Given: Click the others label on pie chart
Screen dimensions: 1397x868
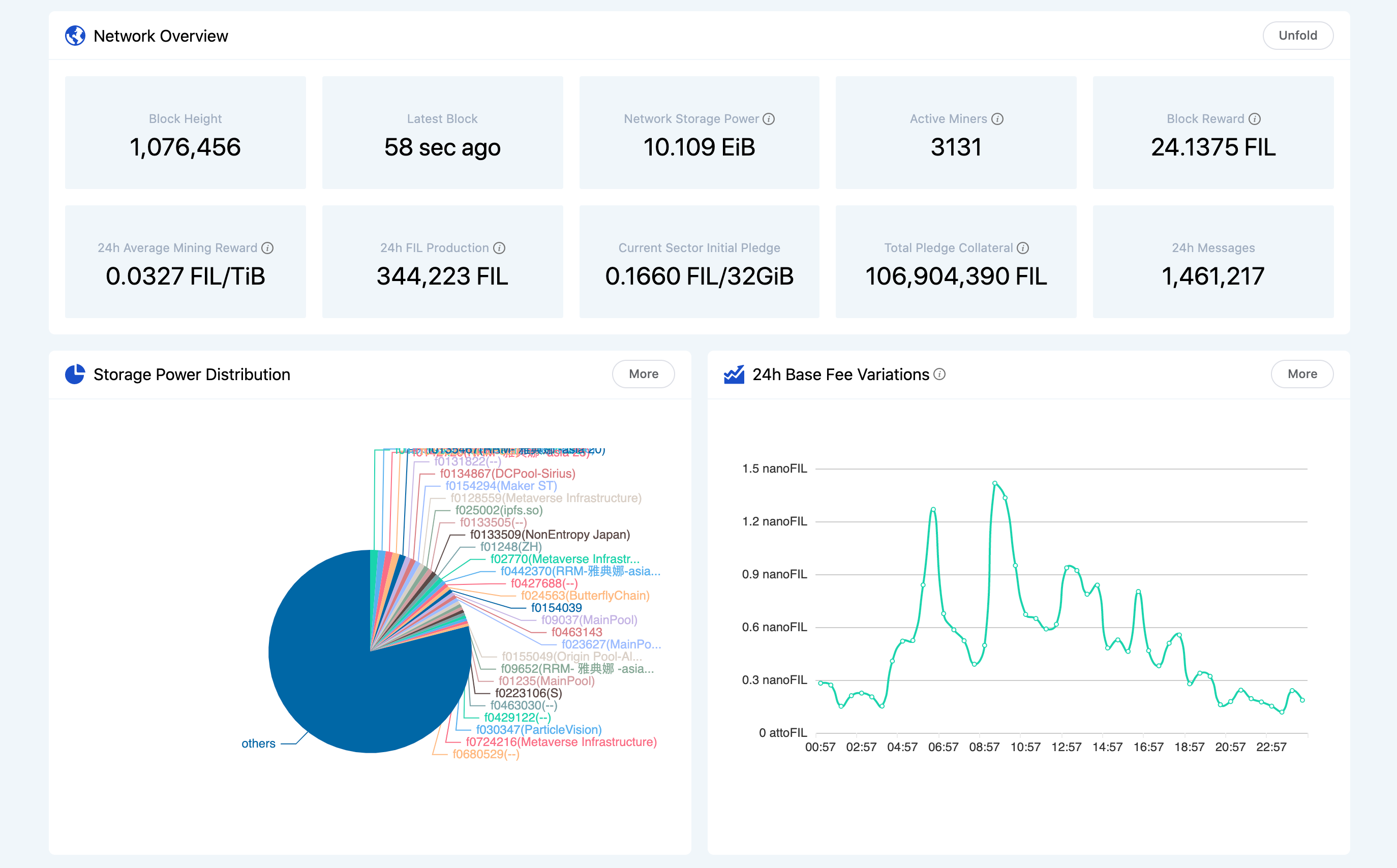Looking at the screenshot, I should [258, 743].
